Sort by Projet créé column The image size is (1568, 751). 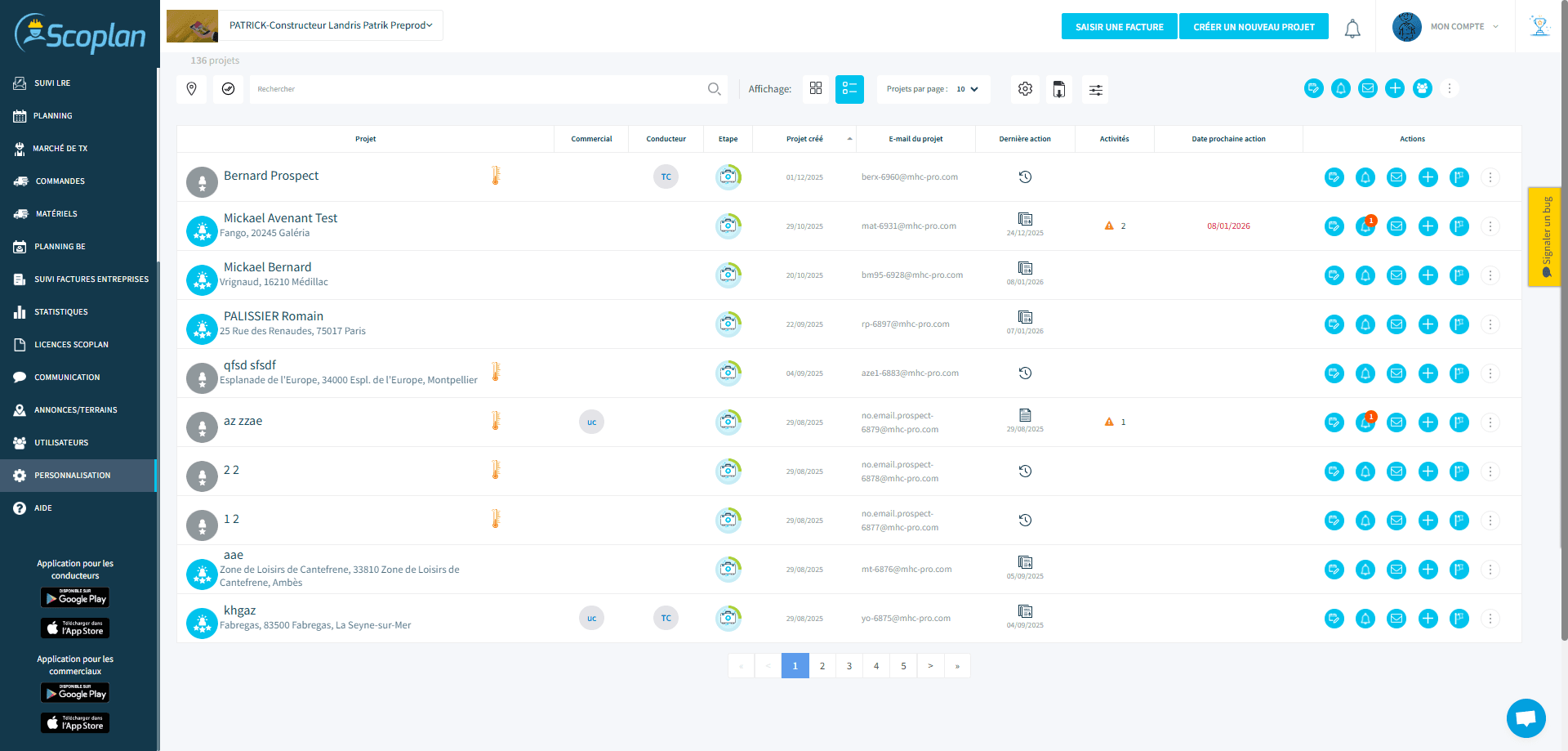point(804,139)
